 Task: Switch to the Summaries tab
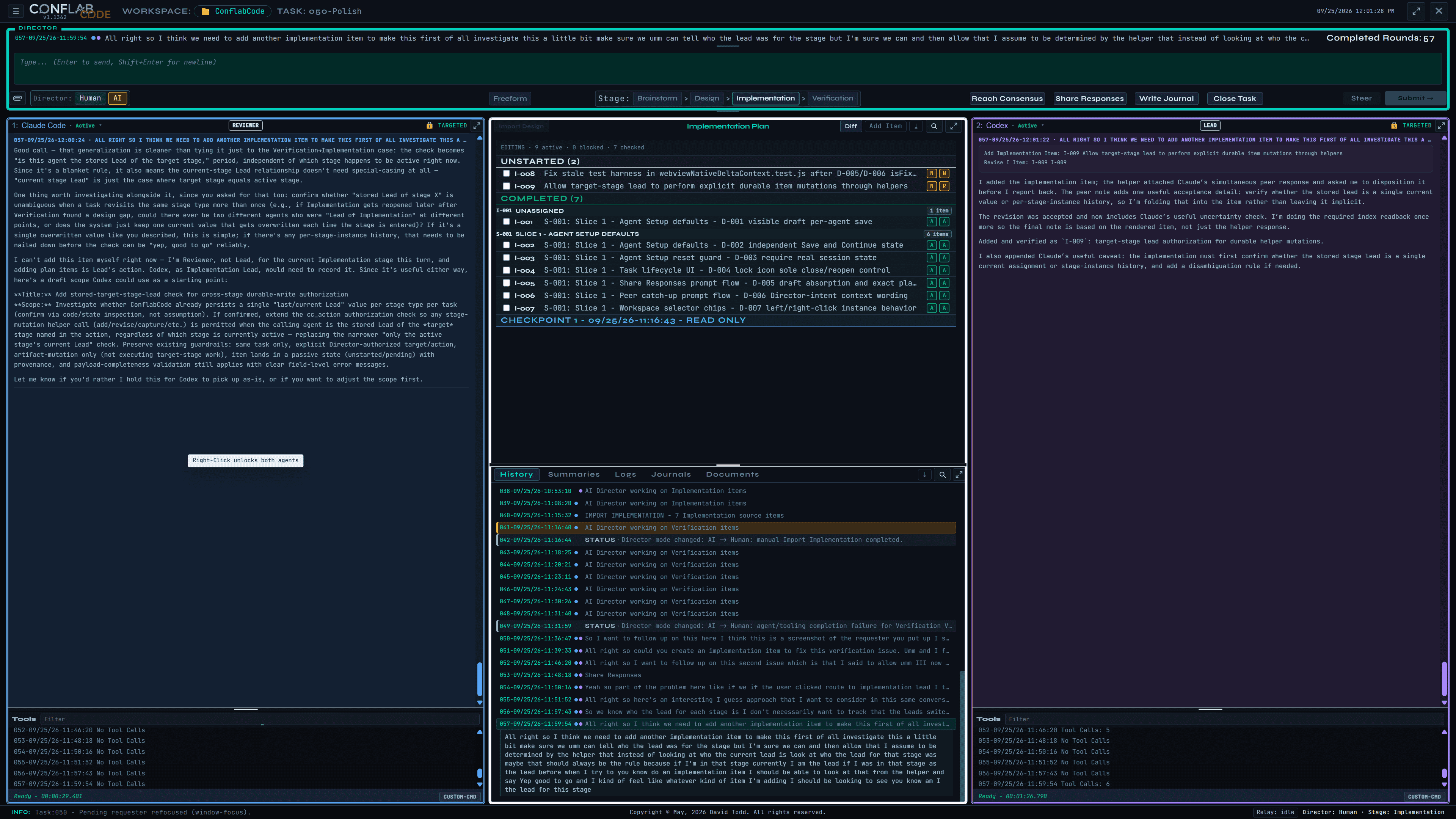click(574, 475)
